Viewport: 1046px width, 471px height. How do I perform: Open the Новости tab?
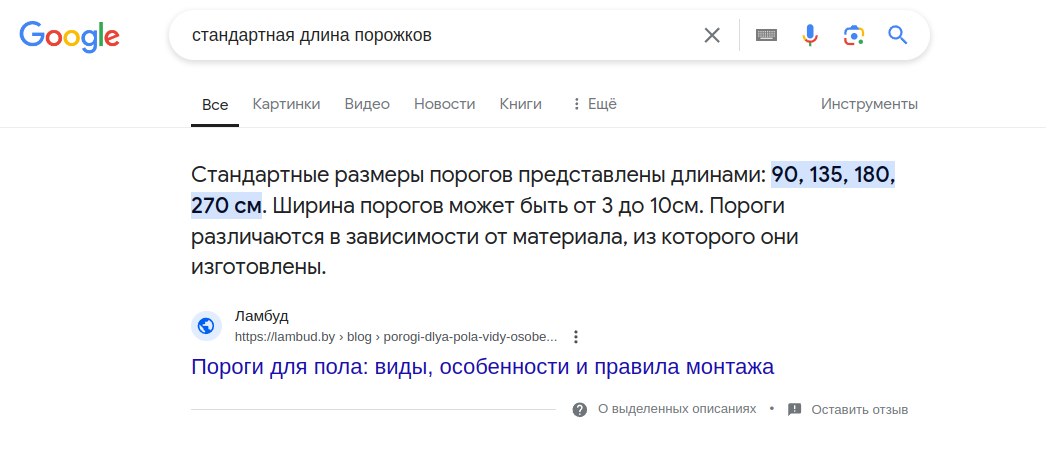444,104
